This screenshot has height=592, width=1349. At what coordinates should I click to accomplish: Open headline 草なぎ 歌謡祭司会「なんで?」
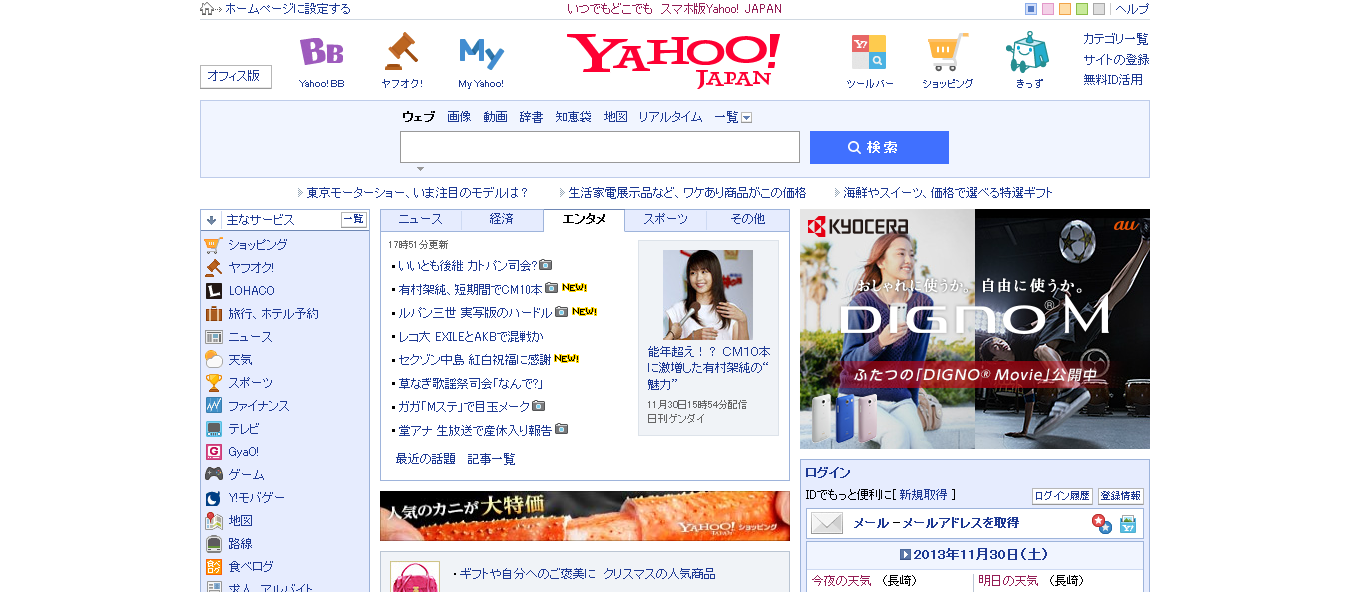point(470,383)
